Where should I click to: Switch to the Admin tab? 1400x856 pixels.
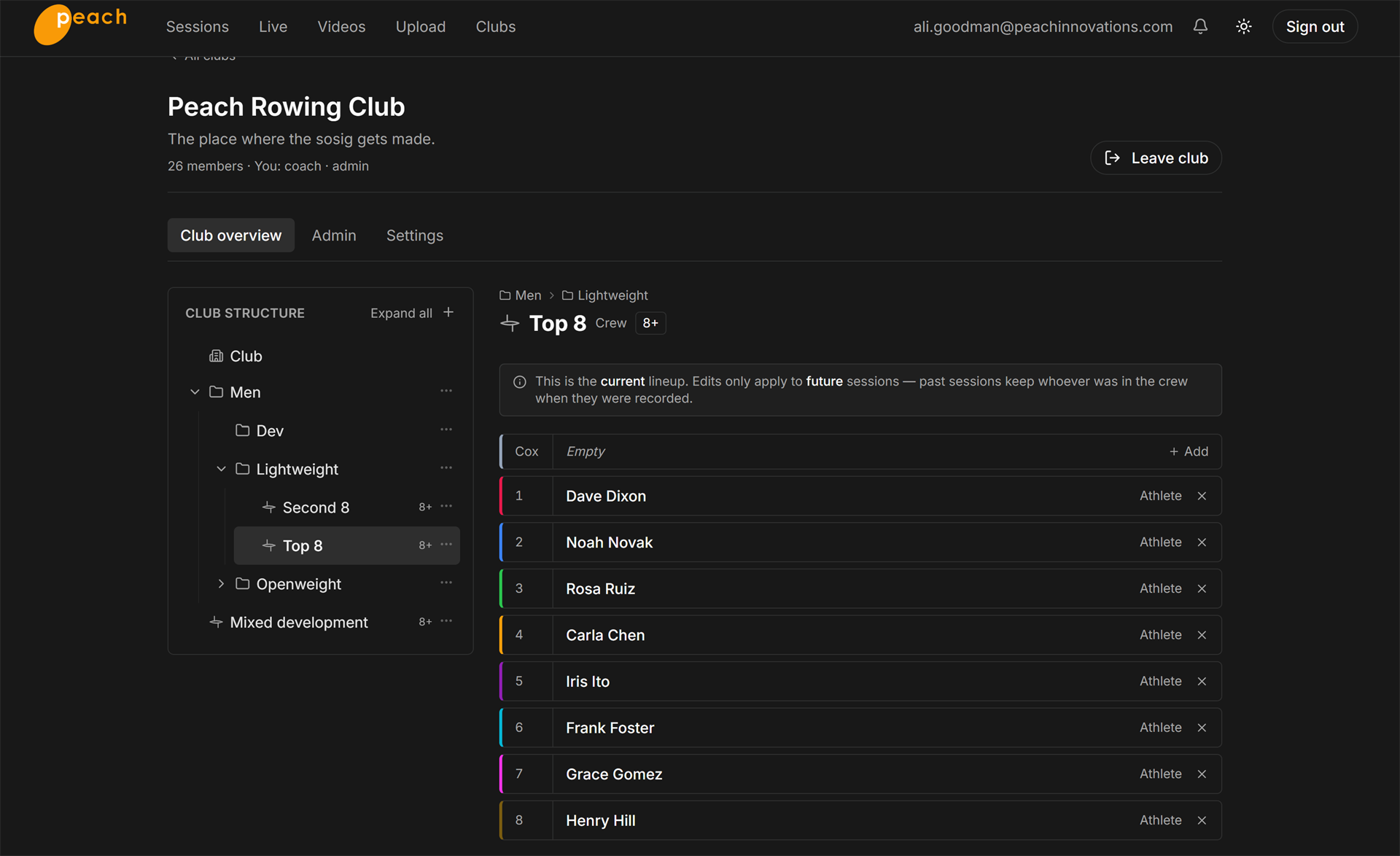(334, 236)
